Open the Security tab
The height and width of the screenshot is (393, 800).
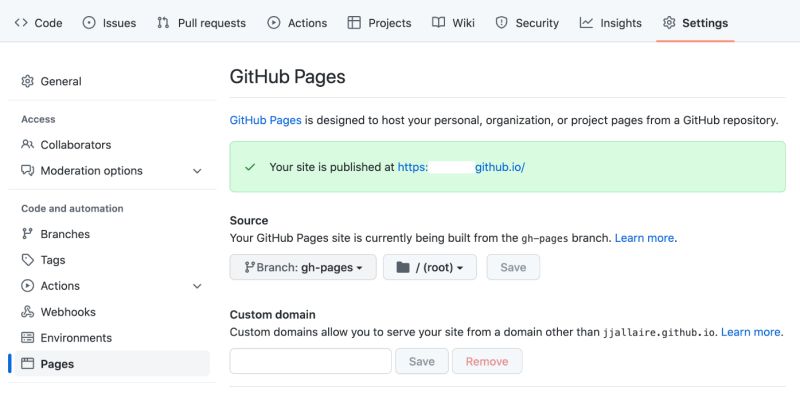527,23
